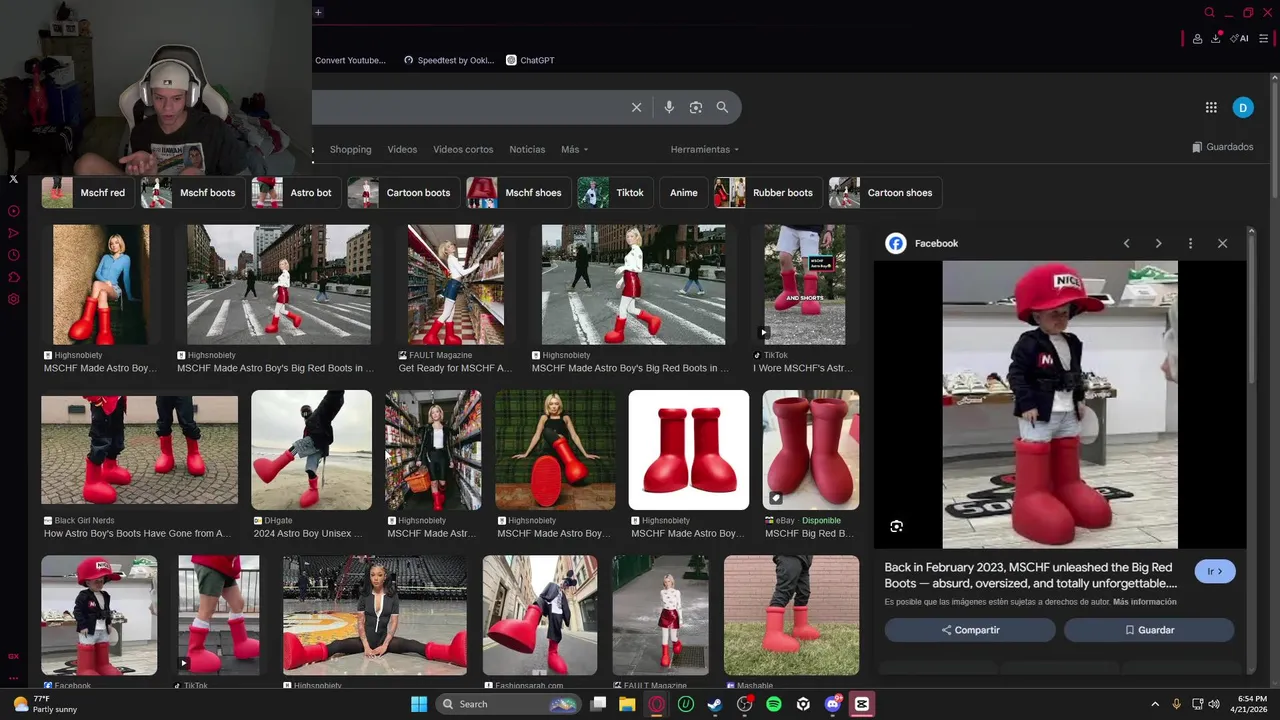Open FAULT Magazine supermarket boots thumbnail
Screen dimensions: 1280x720
[x=455, y=285]
